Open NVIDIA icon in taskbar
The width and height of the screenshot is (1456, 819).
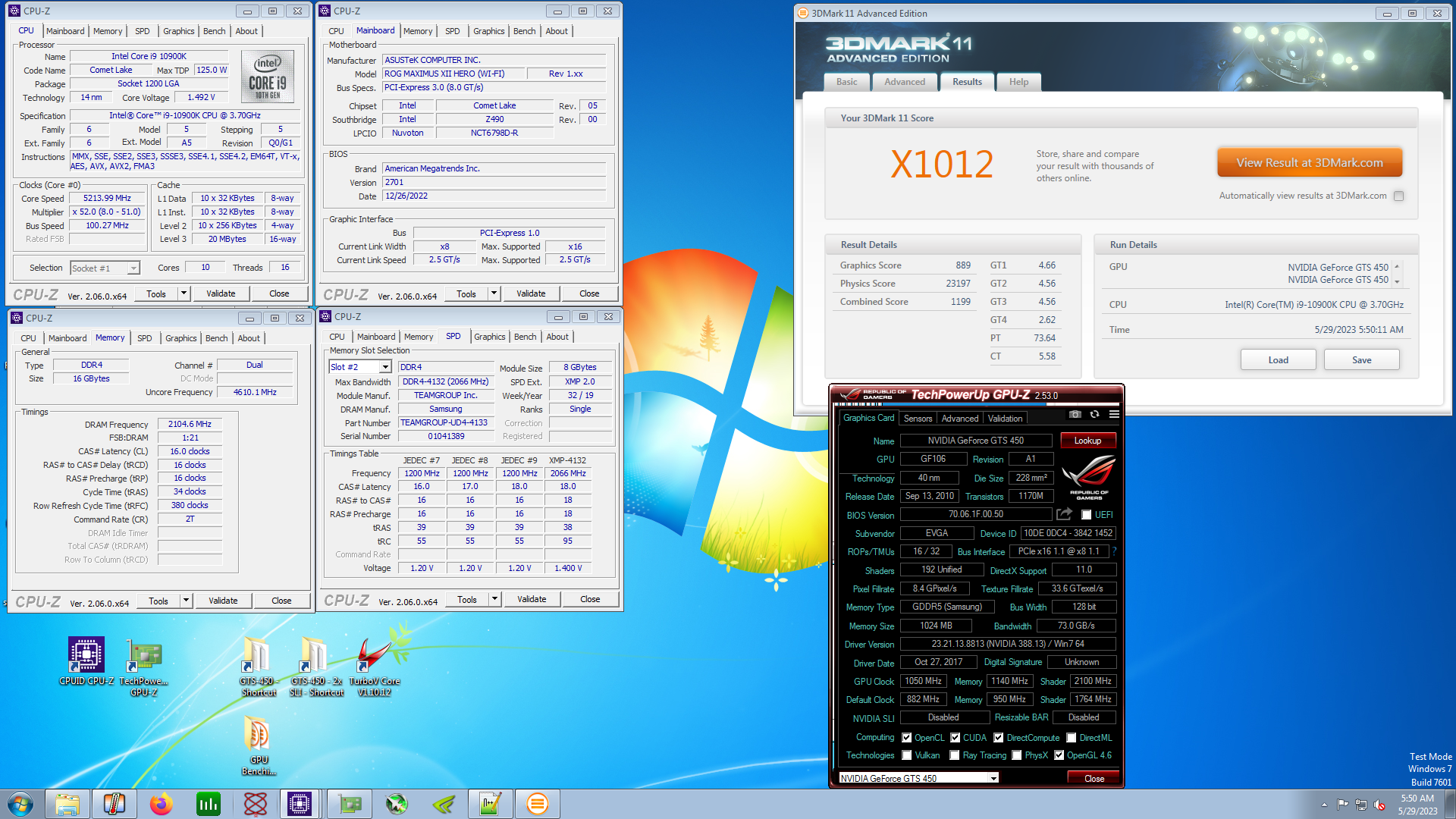(444, 804)
